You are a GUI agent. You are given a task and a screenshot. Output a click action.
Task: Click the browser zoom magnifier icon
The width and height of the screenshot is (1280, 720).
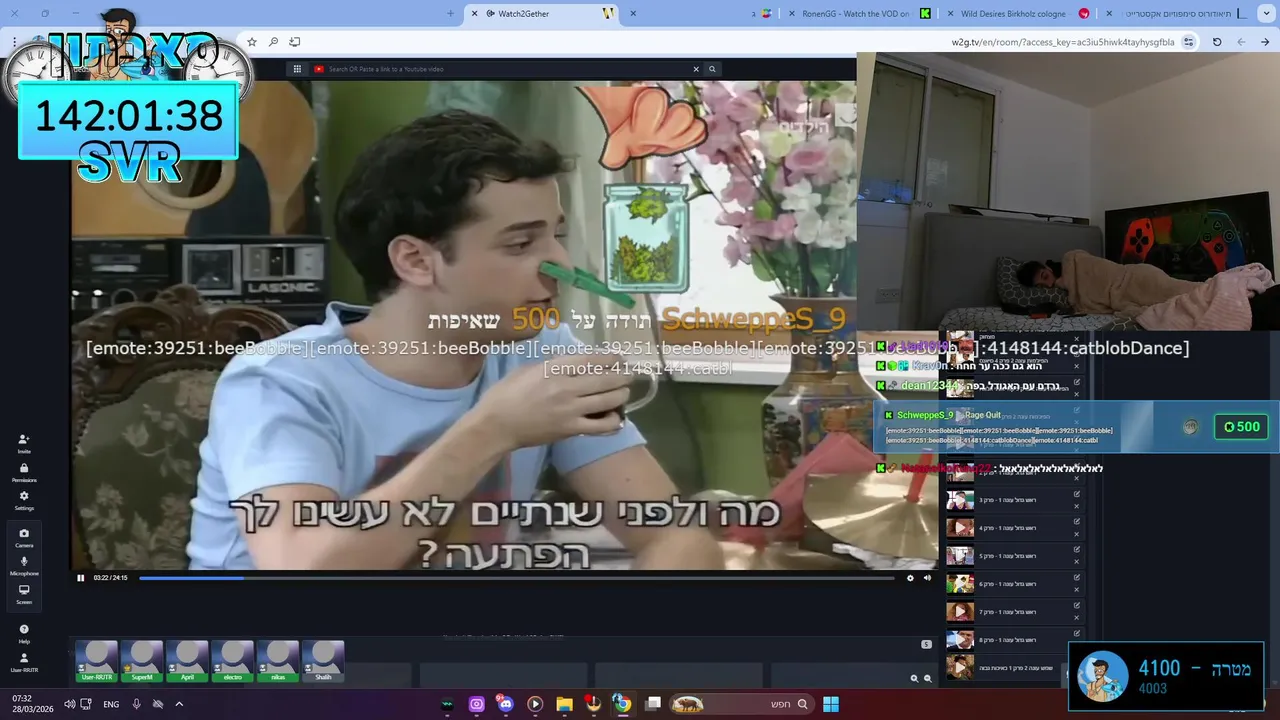coord(273,42)
